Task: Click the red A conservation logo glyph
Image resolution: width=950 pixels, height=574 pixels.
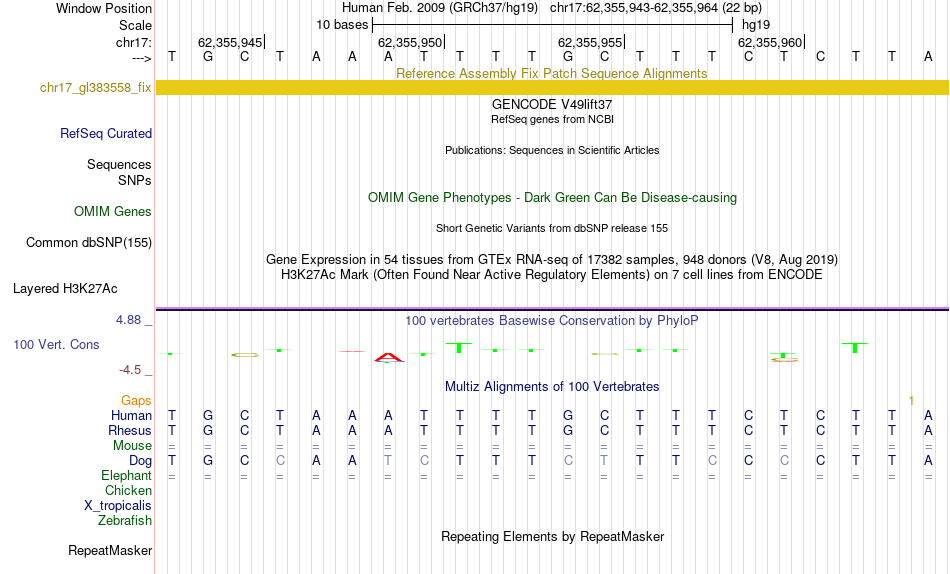Action: coord(388,358)
